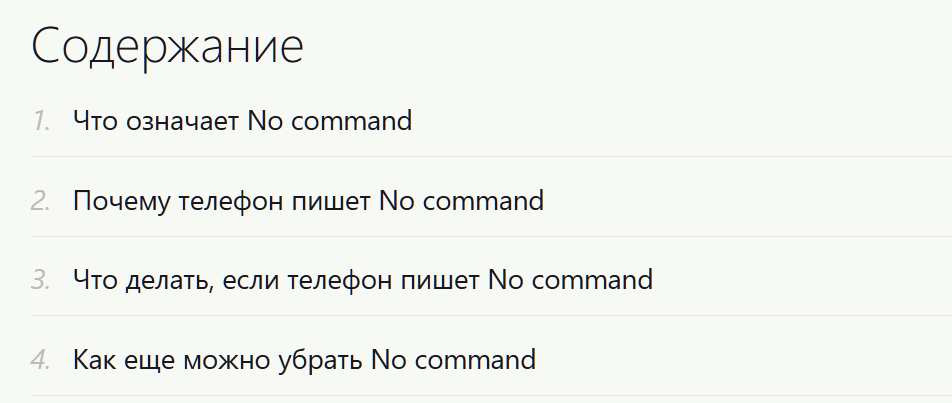The width and height of the screenshot is (952, 403).
Task: Click the word 'убрать' in the fourth item
Action: (320, 361)
